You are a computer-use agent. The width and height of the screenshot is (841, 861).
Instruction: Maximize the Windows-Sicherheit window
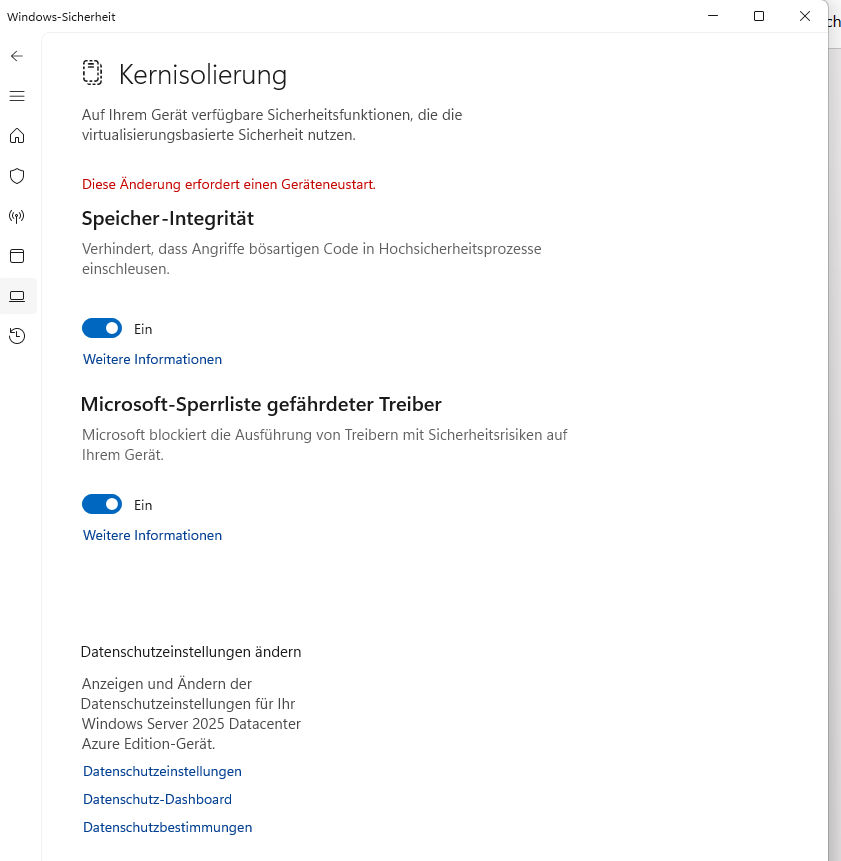tap(759, 16)
